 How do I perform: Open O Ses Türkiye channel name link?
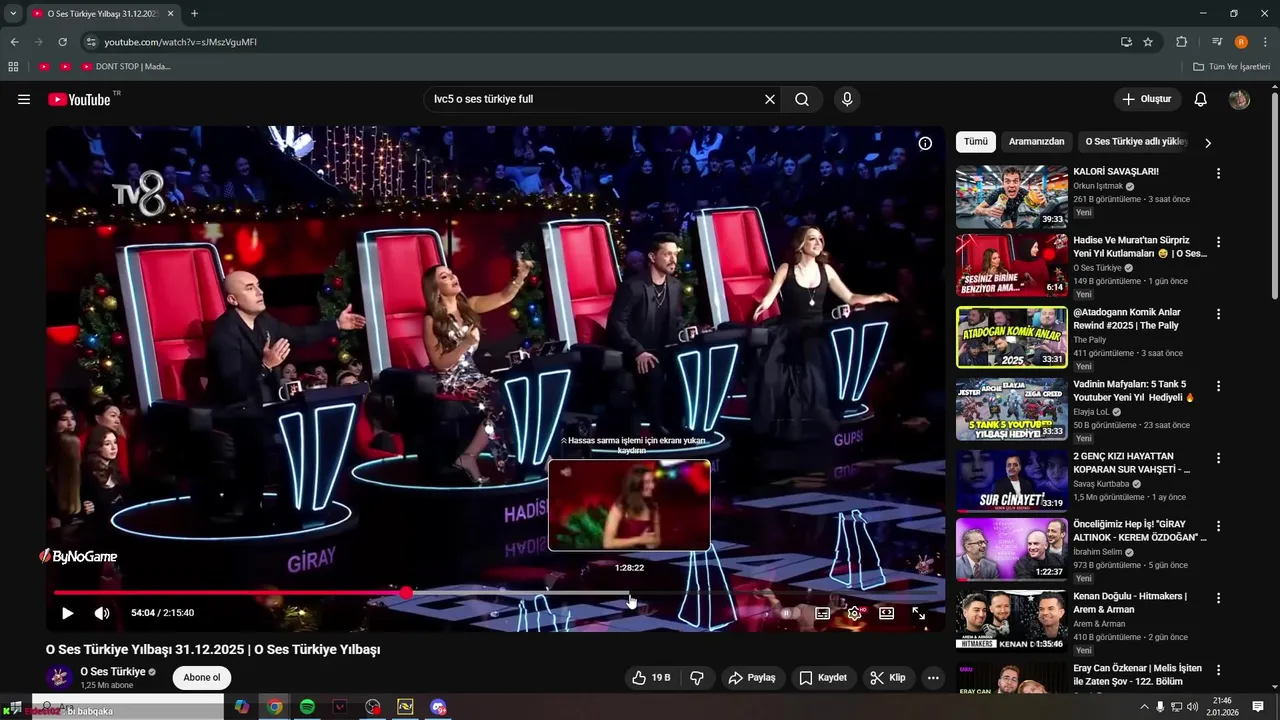point(113,672)
